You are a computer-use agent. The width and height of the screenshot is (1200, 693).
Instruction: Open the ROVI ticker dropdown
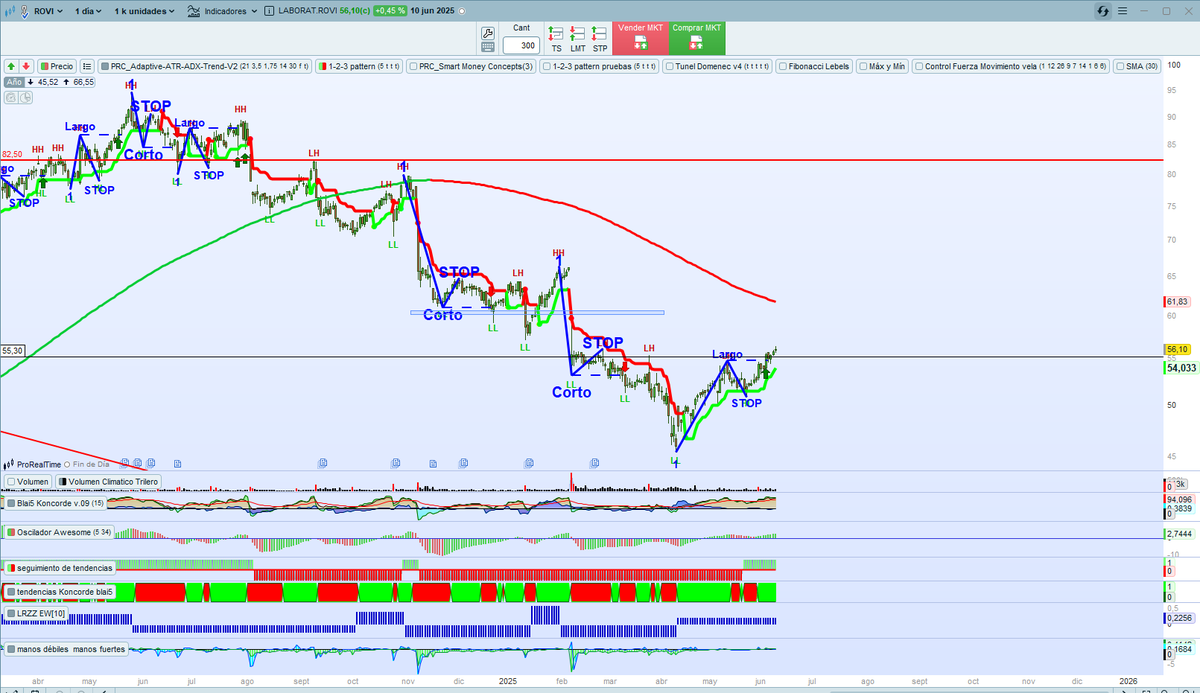[x=48, y=11]
